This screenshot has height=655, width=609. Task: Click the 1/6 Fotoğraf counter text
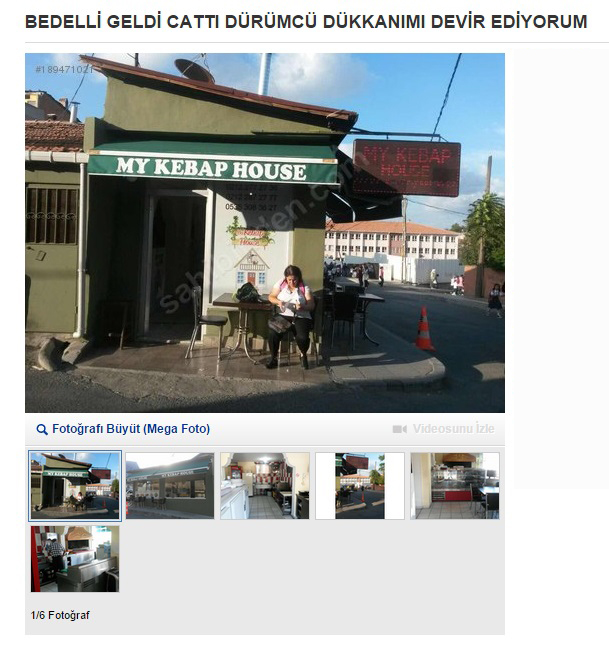click(60, 615)
